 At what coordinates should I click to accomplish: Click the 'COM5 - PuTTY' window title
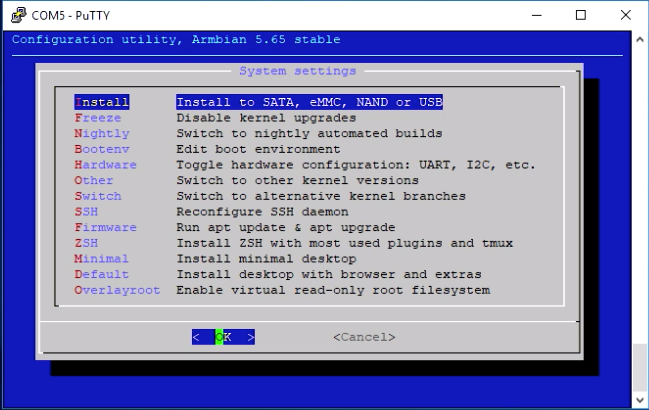point(71,16)
